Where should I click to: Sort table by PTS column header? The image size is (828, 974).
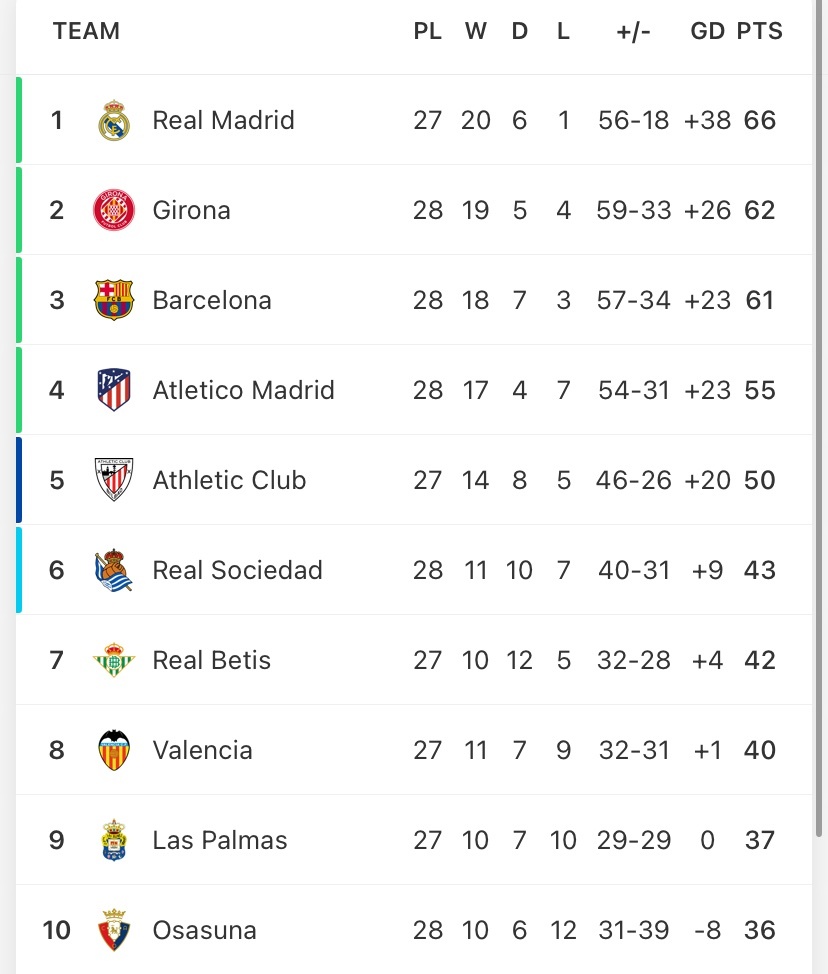759,32
